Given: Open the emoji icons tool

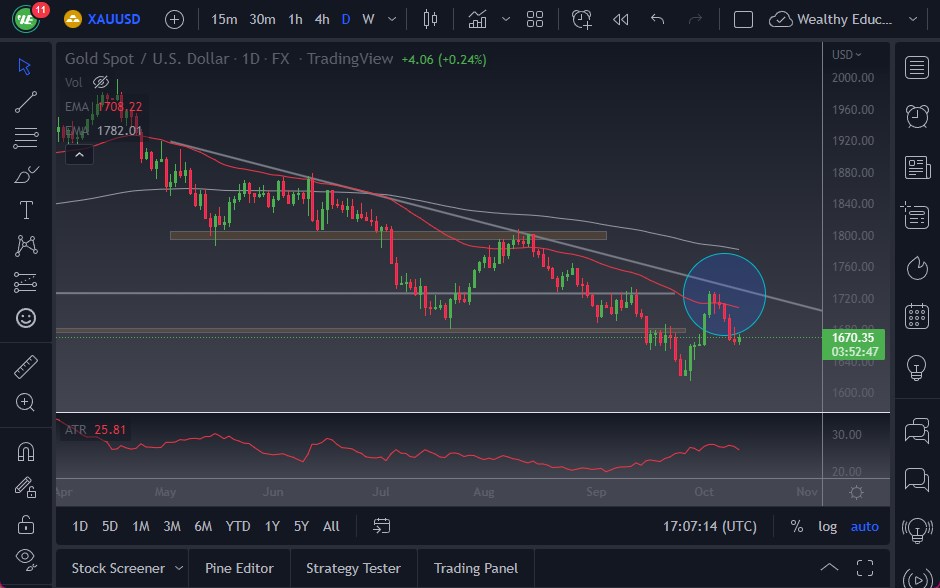Looking at the screenshot, I should (26, 318).
